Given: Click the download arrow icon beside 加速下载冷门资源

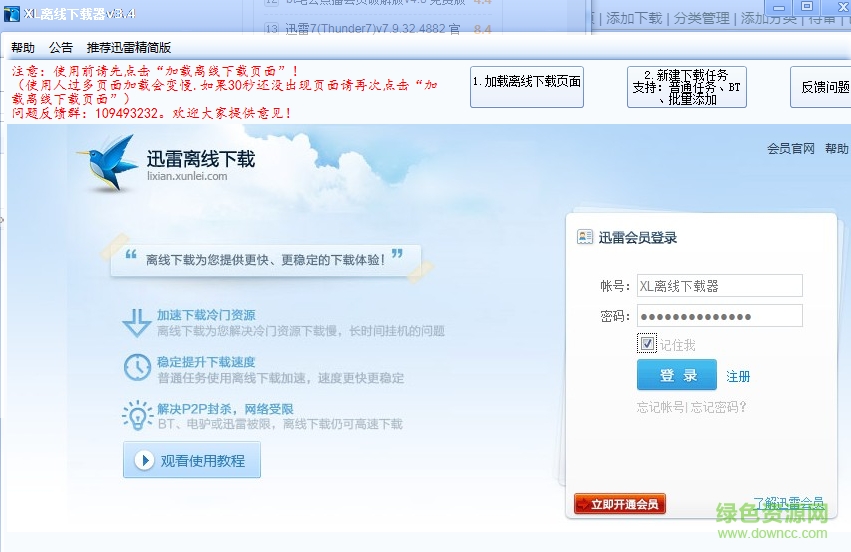Looking at the screenshot, I should [x=137, y=323].
